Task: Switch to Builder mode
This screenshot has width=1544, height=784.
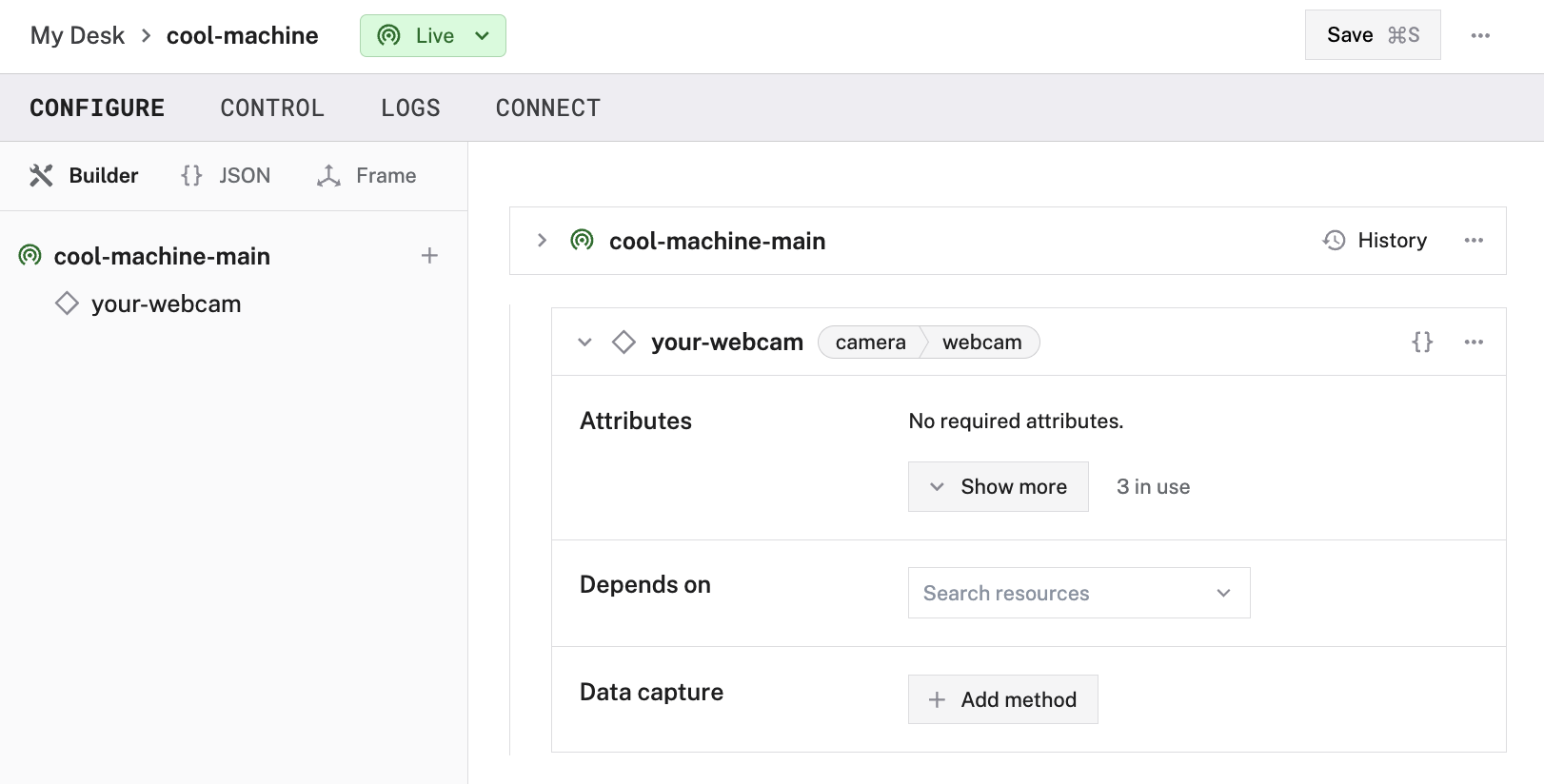Action: (84, 176)
